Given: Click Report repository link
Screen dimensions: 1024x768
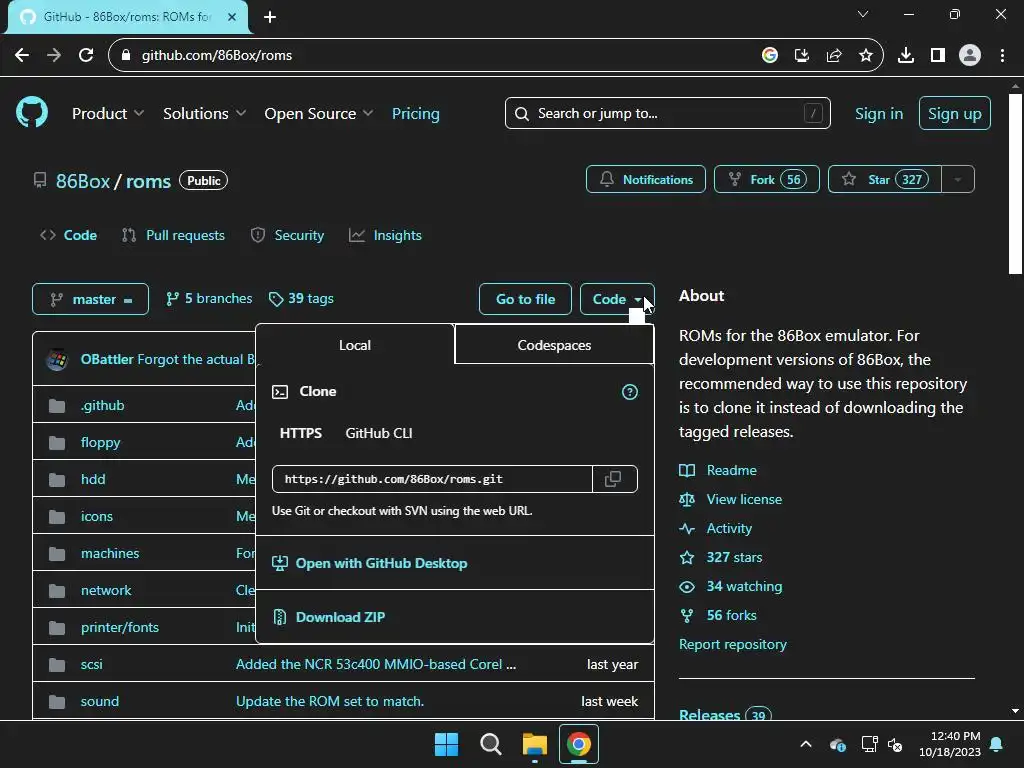Looking at the screenshot, I should pyautogui.click(x=733, y=645).
